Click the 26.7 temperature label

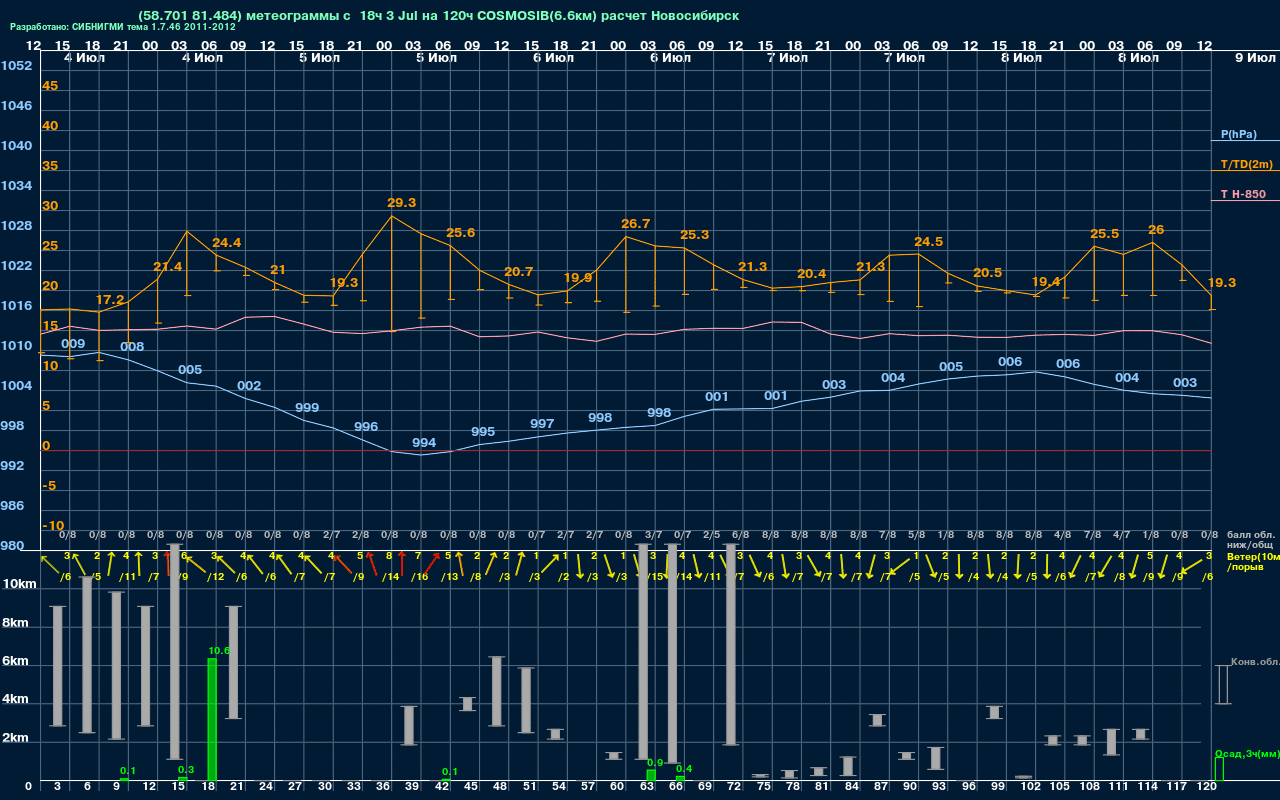coord(636,224)
